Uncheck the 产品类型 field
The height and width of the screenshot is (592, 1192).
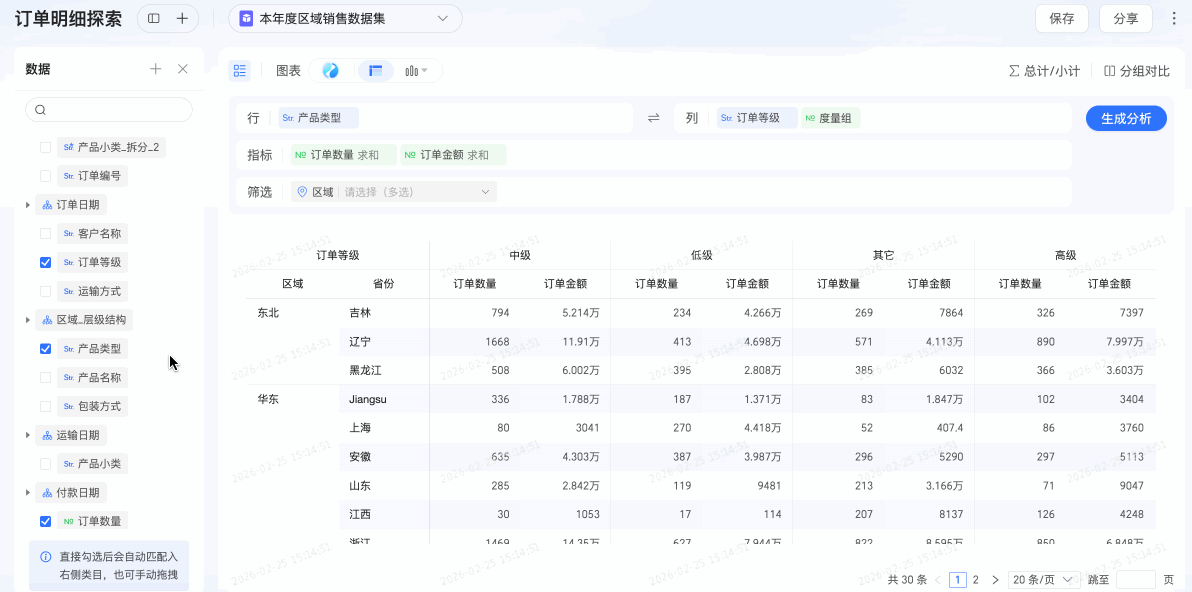(x=46, y=349)
